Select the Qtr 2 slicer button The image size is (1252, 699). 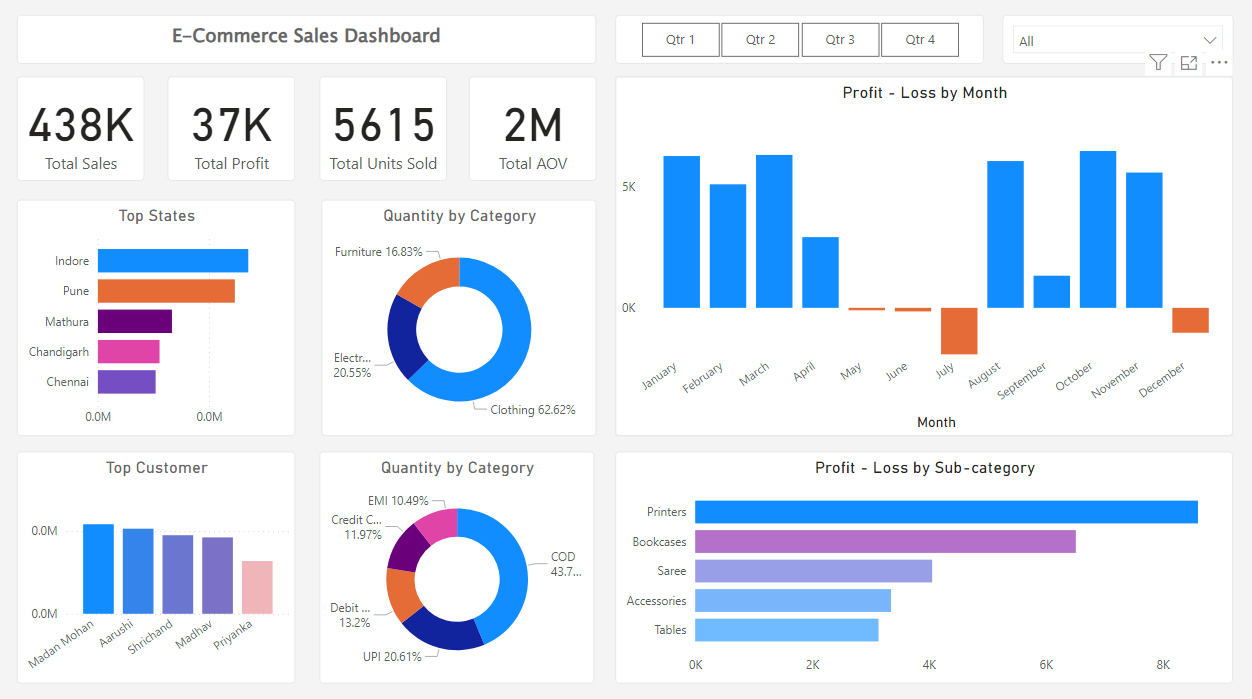[760, 40]
